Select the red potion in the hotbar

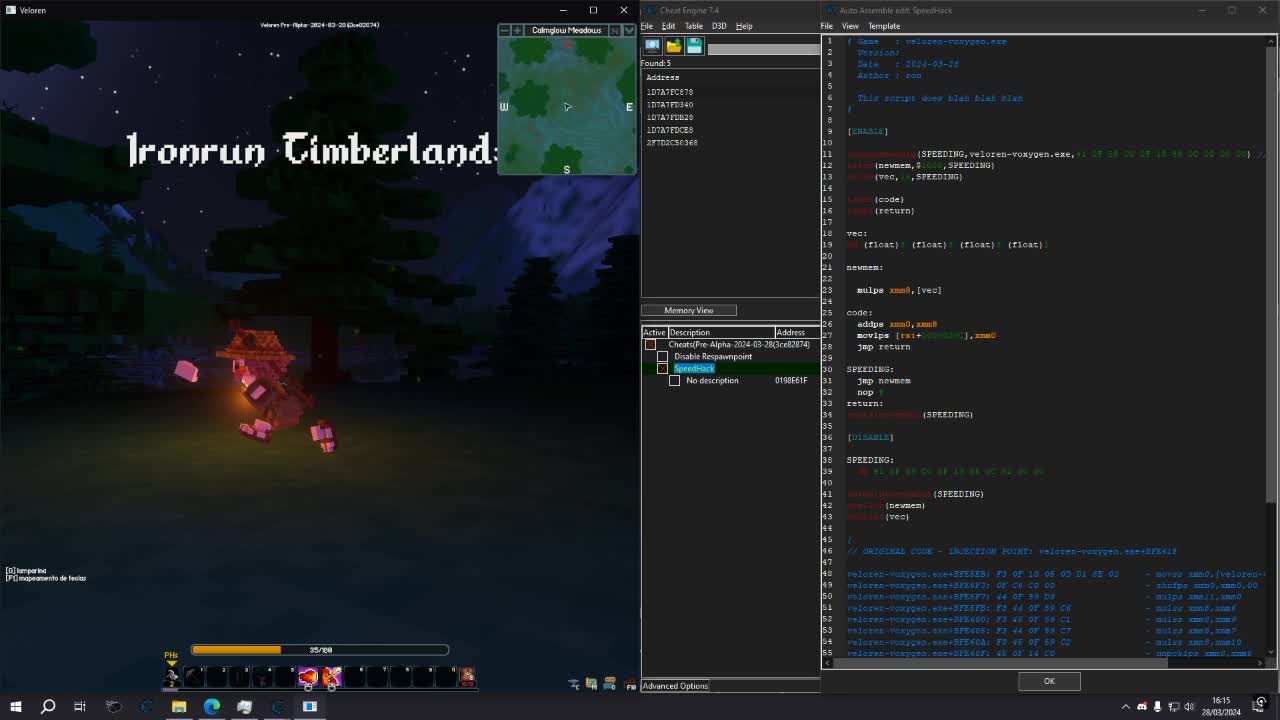[x=309, y=677]
